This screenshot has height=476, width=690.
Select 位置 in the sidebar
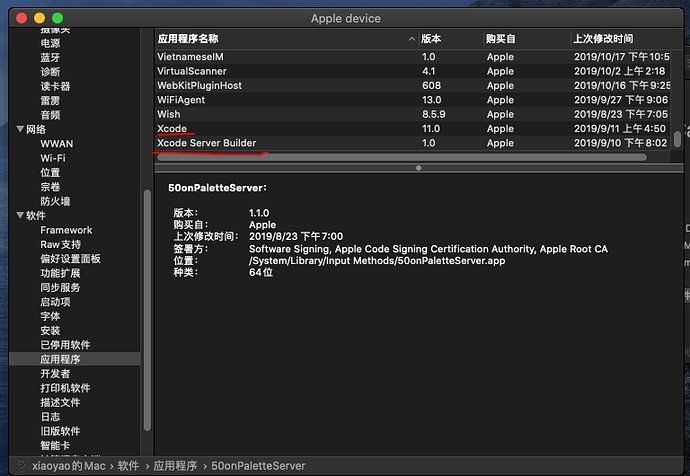coord(50,172)
